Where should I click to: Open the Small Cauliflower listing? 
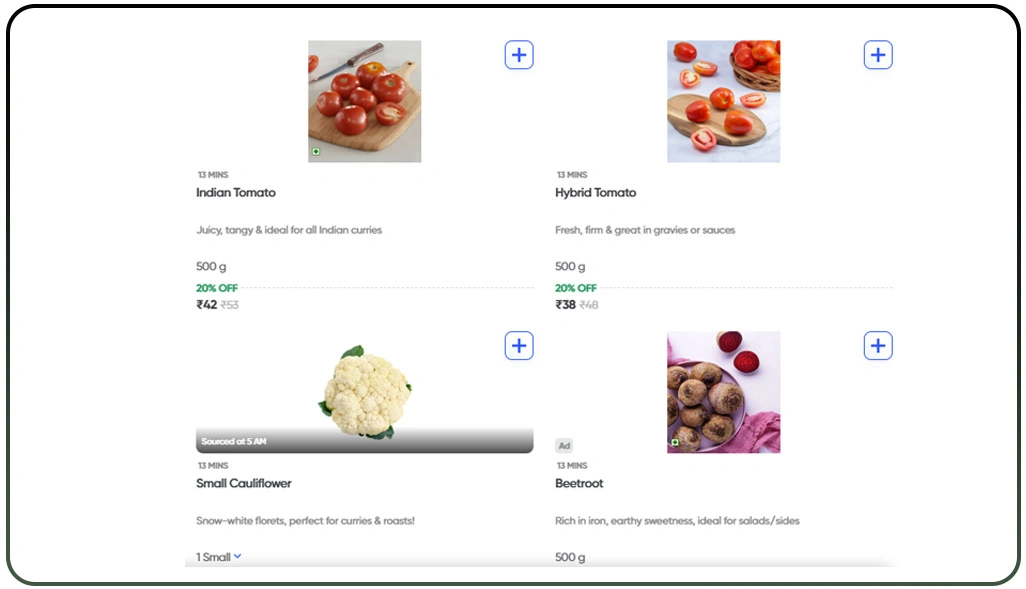[243, 483]
